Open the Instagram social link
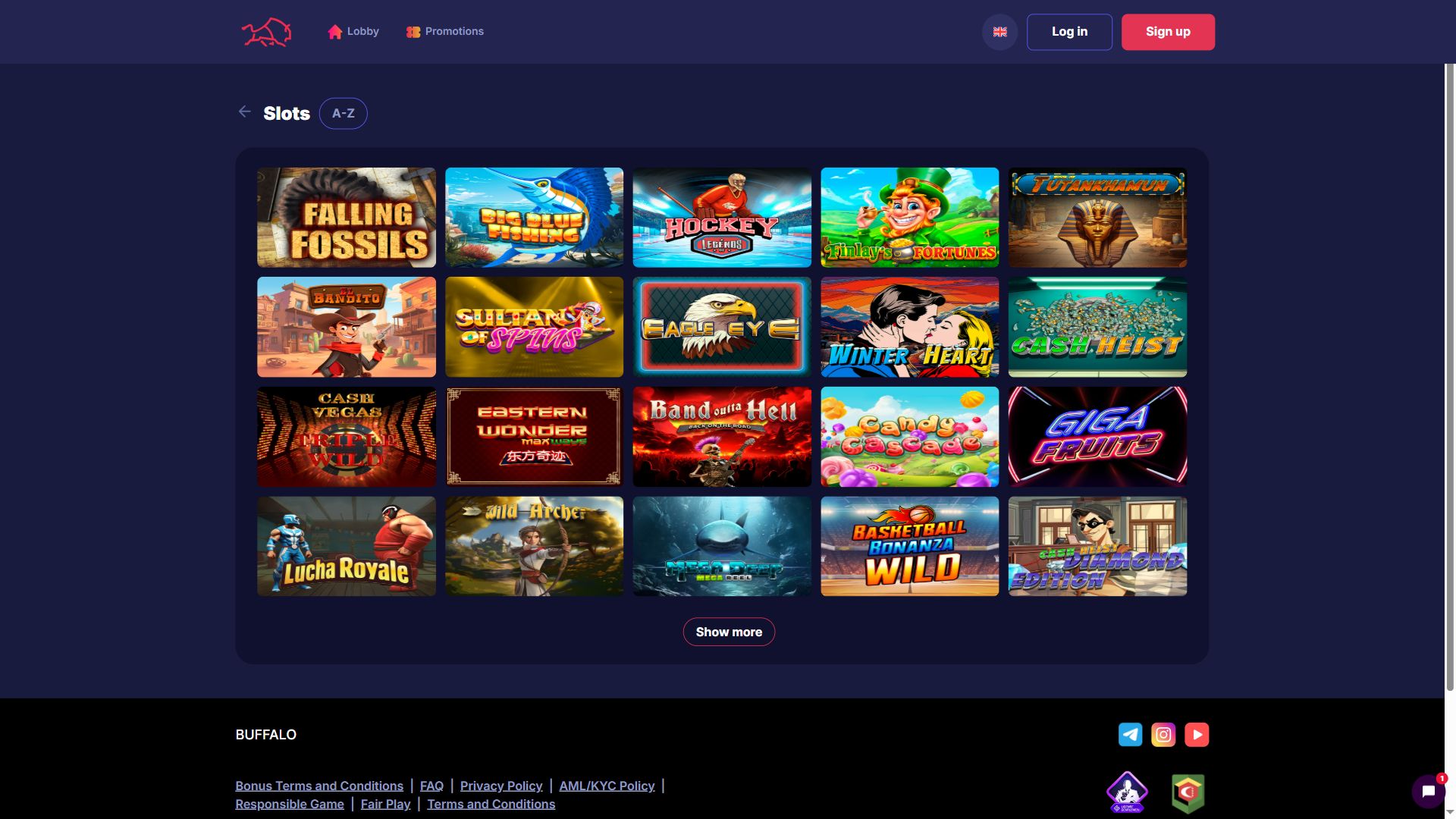The width and height of the screenshot is (1456, 819). tap(1163, 734)
